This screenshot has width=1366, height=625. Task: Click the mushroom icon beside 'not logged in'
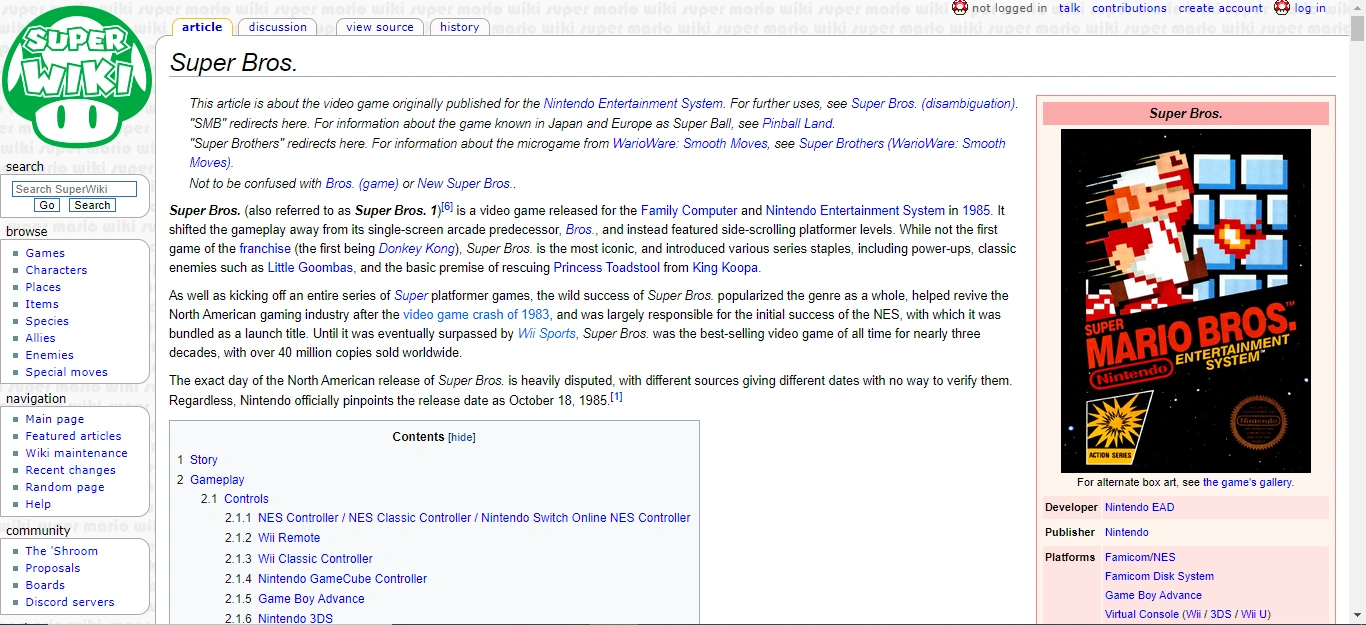[x=960, y=8]
